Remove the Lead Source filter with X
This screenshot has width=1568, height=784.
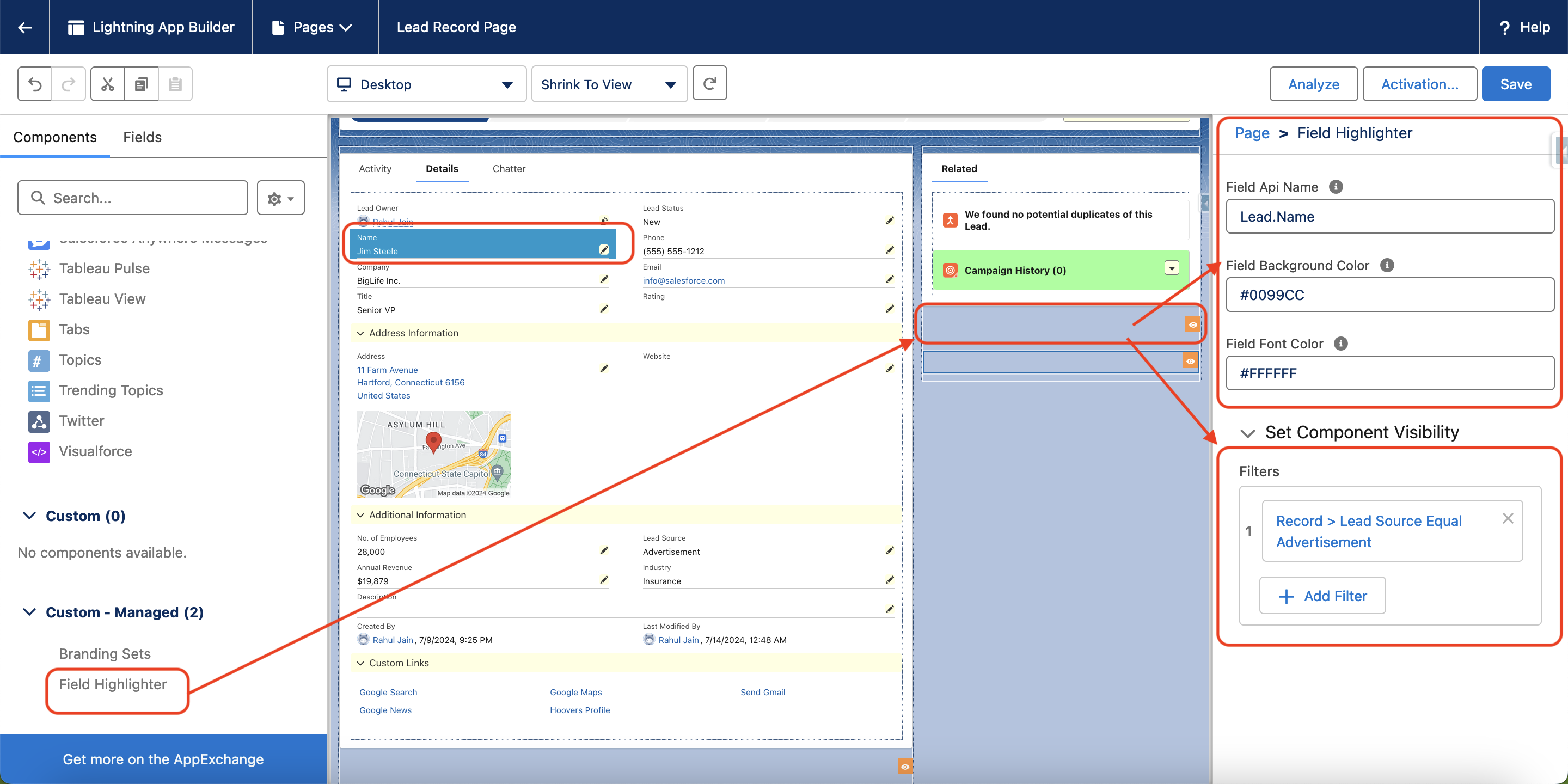(1508, 519)
